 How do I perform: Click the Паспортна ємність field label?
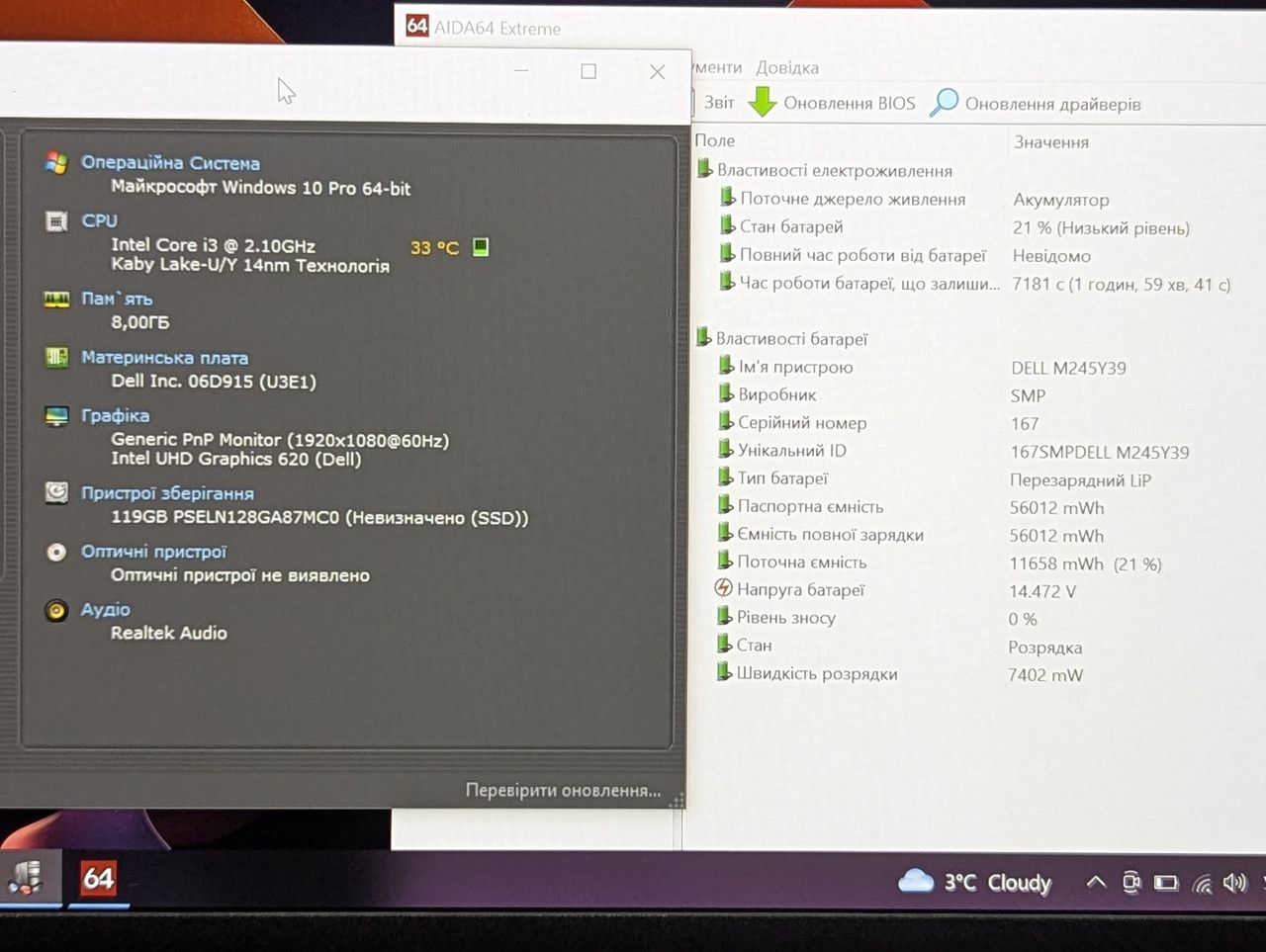810,506
